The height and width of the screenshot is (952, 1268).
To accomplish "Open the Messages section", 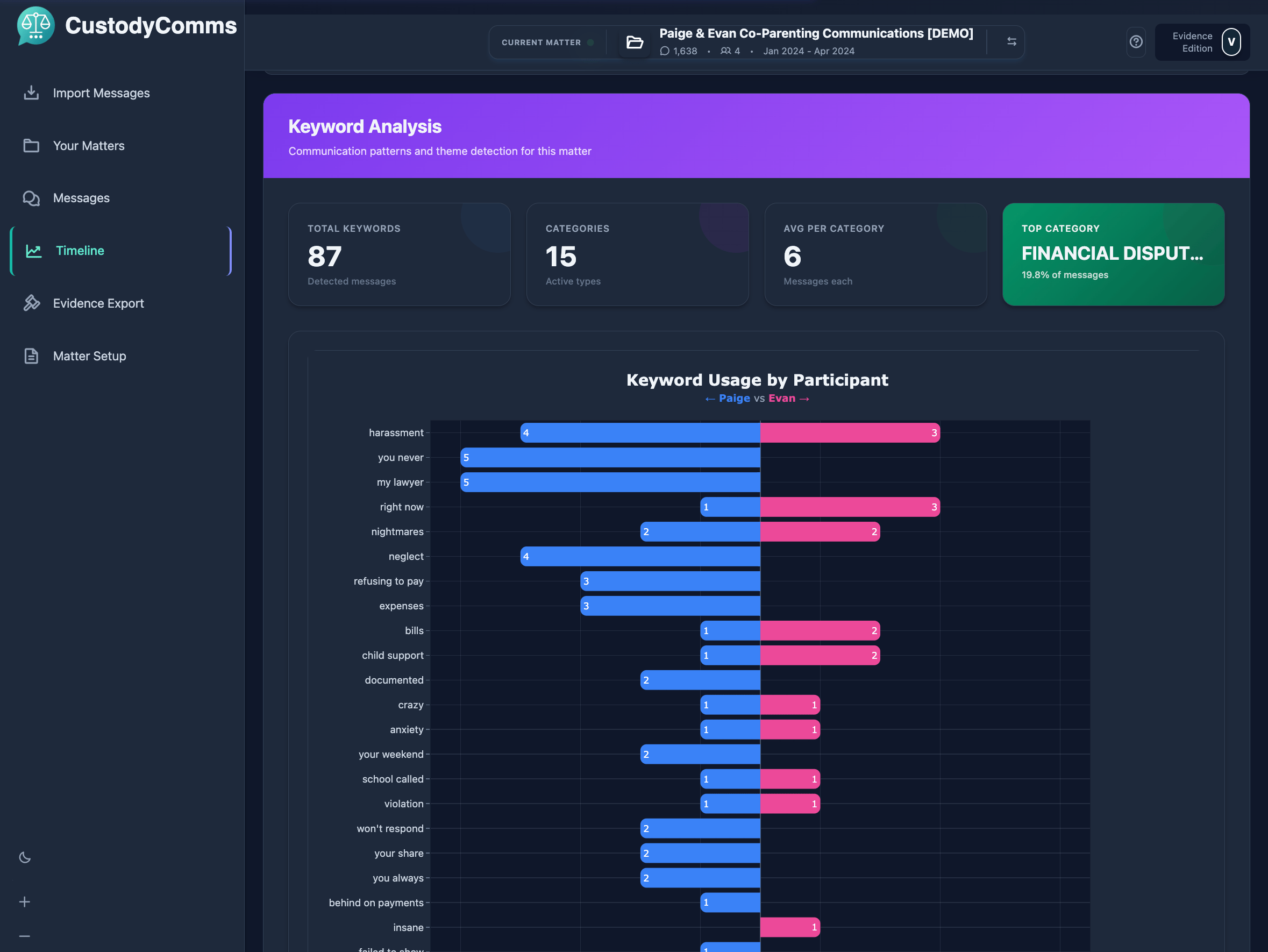I will pyautogui.click(x=121, y=198).
